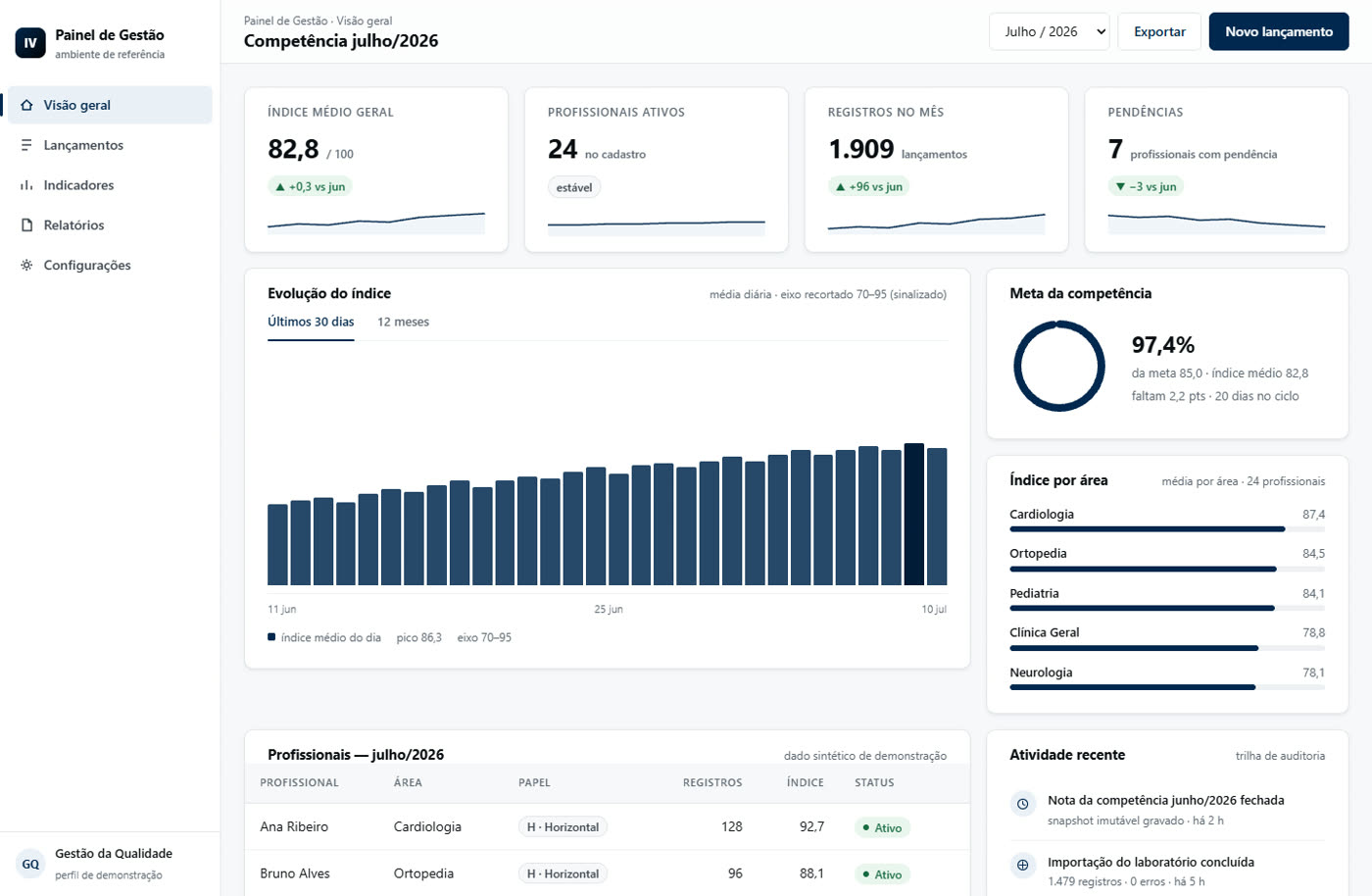The width and height of the screenshot is (1372, 896).
Task: Click the gear icon beside Configurações
Action: (x=26, y=266)
